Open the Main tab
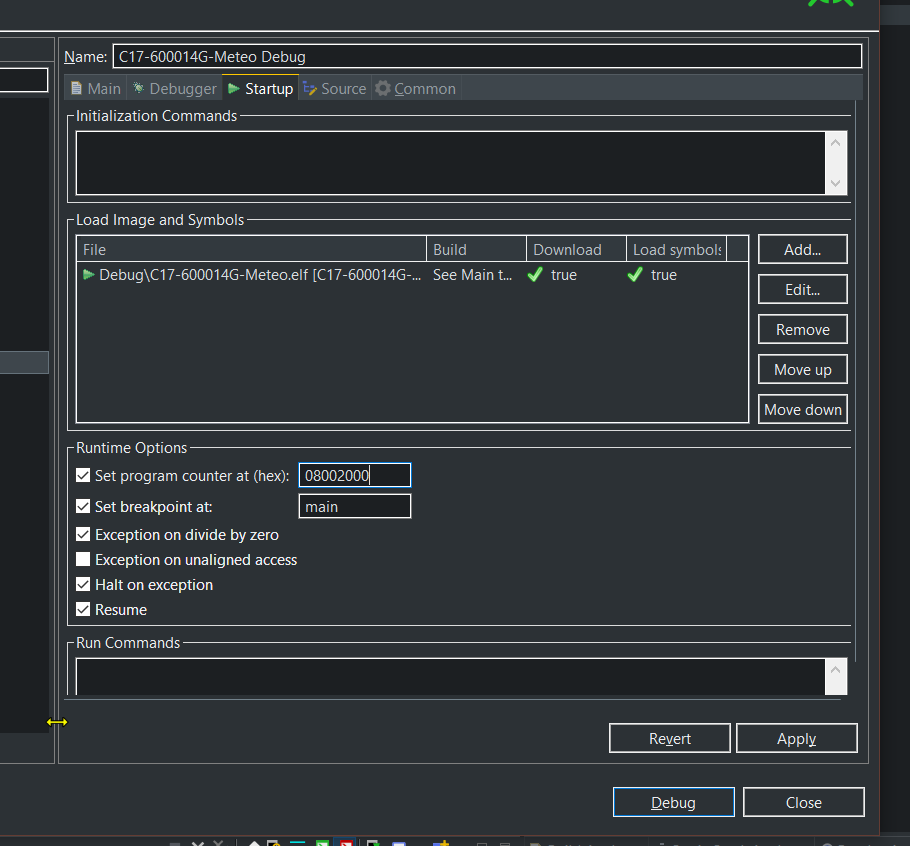This screenshot has height=846, width=910. (x=96, y=88)
